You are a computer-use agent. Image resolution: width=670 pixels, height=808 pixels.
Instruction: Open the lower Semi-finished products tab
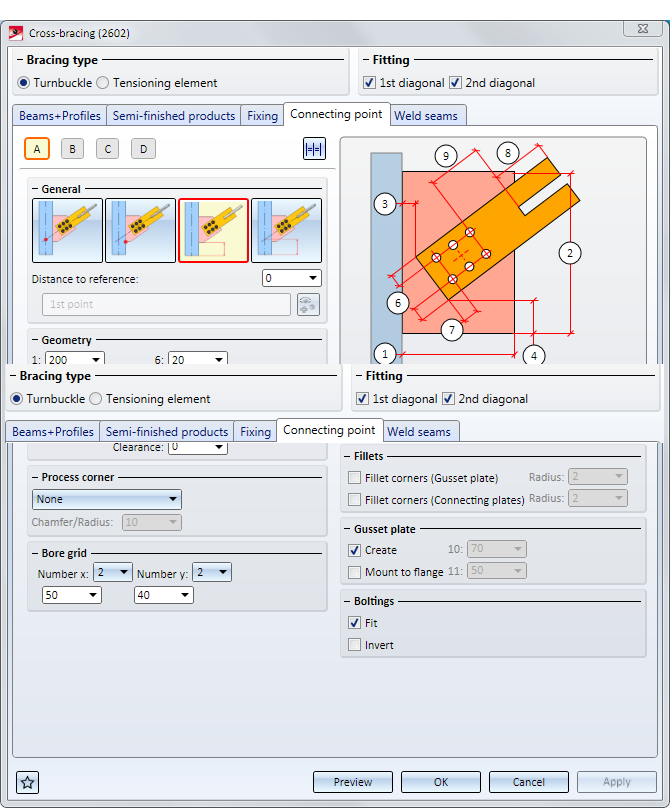pyautogui.click(x=167, y=431)
